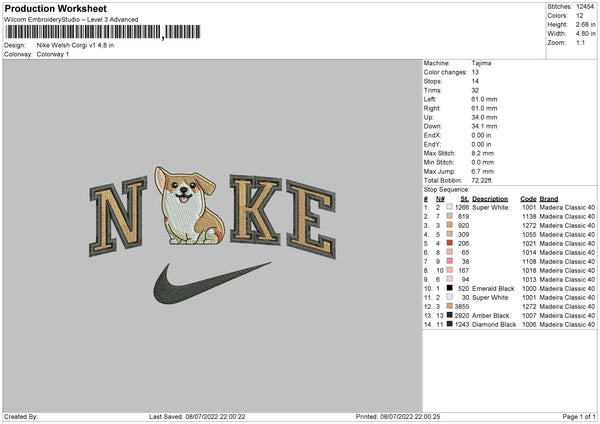Click the code '1007' in the stop sequence
Image resolution: width=600 pixels, height=424 pixels.
pyautogui.click(x=529, y=315)
